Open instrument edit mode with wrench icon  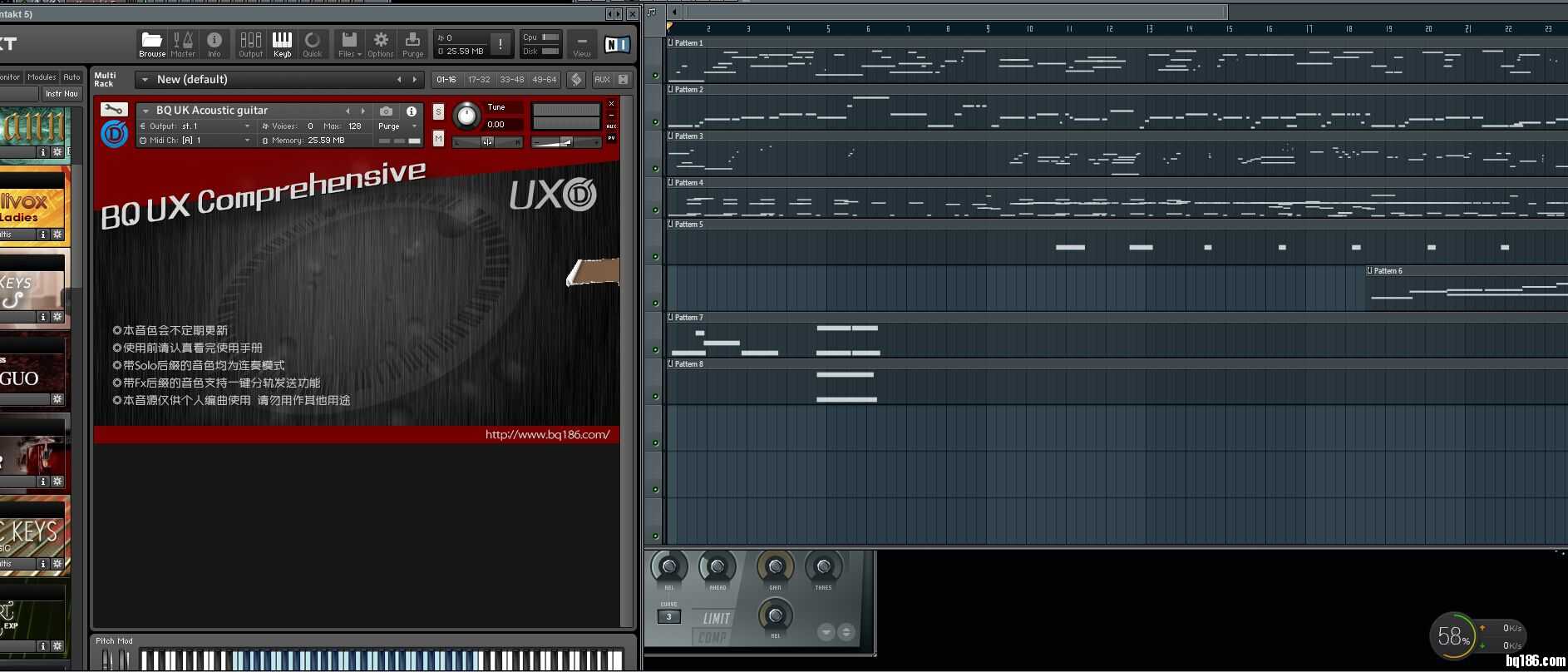pyautogui.click(x=114, y=110)
